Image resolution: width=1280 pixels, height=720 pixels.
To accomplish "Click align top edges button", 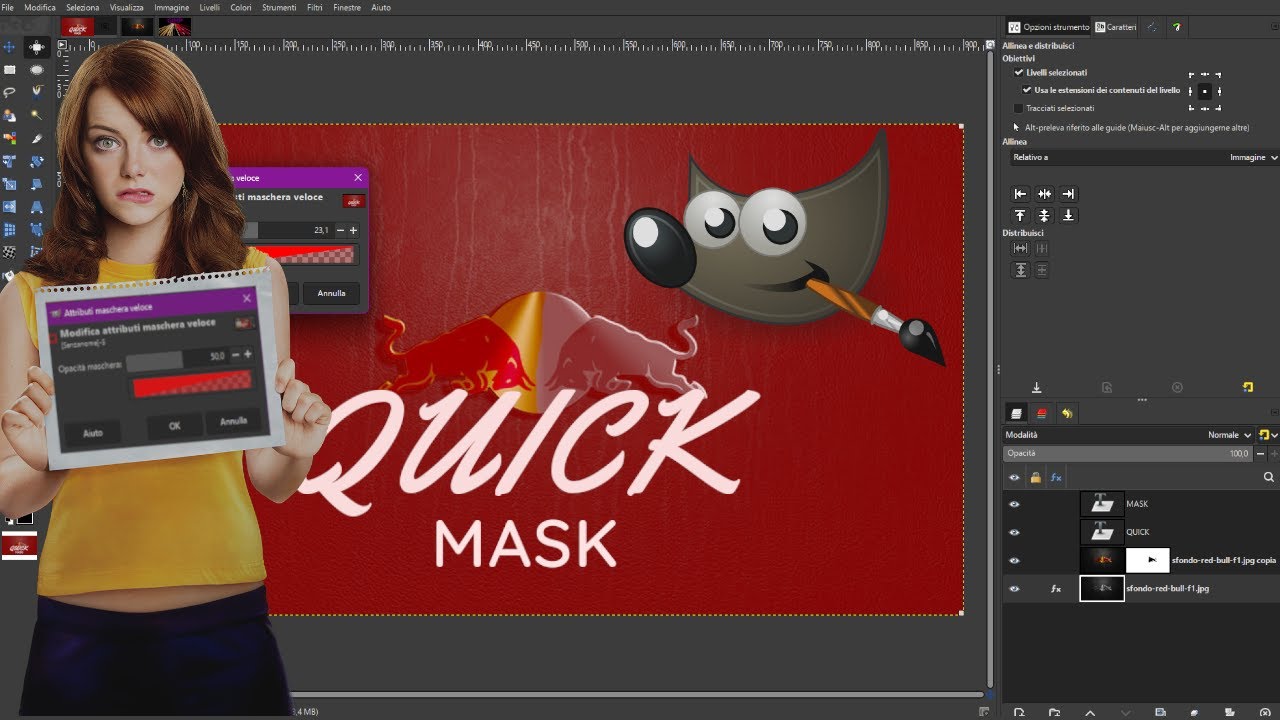I will click(1020, 215).
